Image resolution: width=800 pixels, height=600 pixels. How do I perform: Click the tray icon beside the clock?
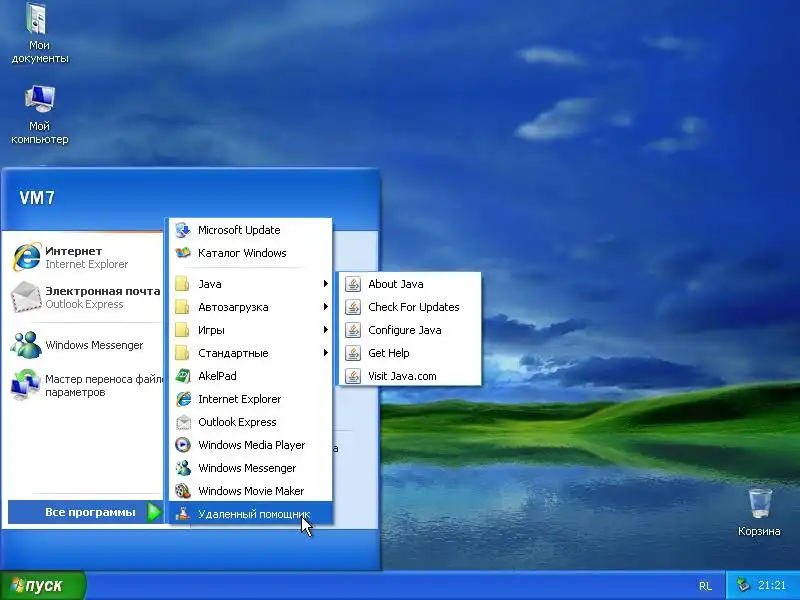[743, 585]
